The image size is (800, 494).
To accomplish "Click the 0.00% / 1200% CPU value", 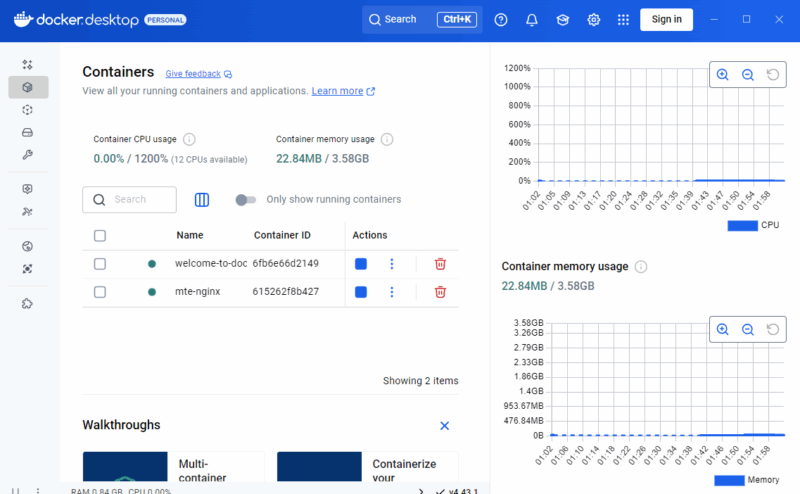I will [131, 159].
